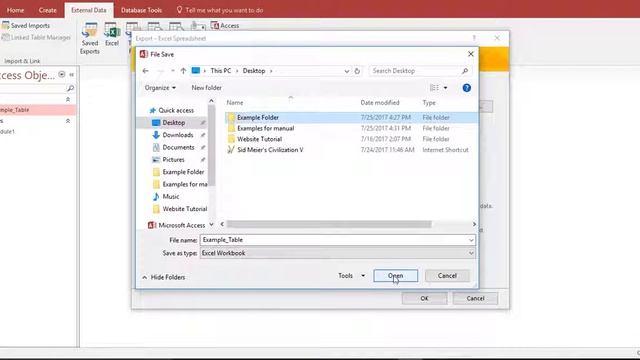Viewport: 640px width, 360px height.
Task: Click Cancel in the Export dialog
Action: [475, 298]
